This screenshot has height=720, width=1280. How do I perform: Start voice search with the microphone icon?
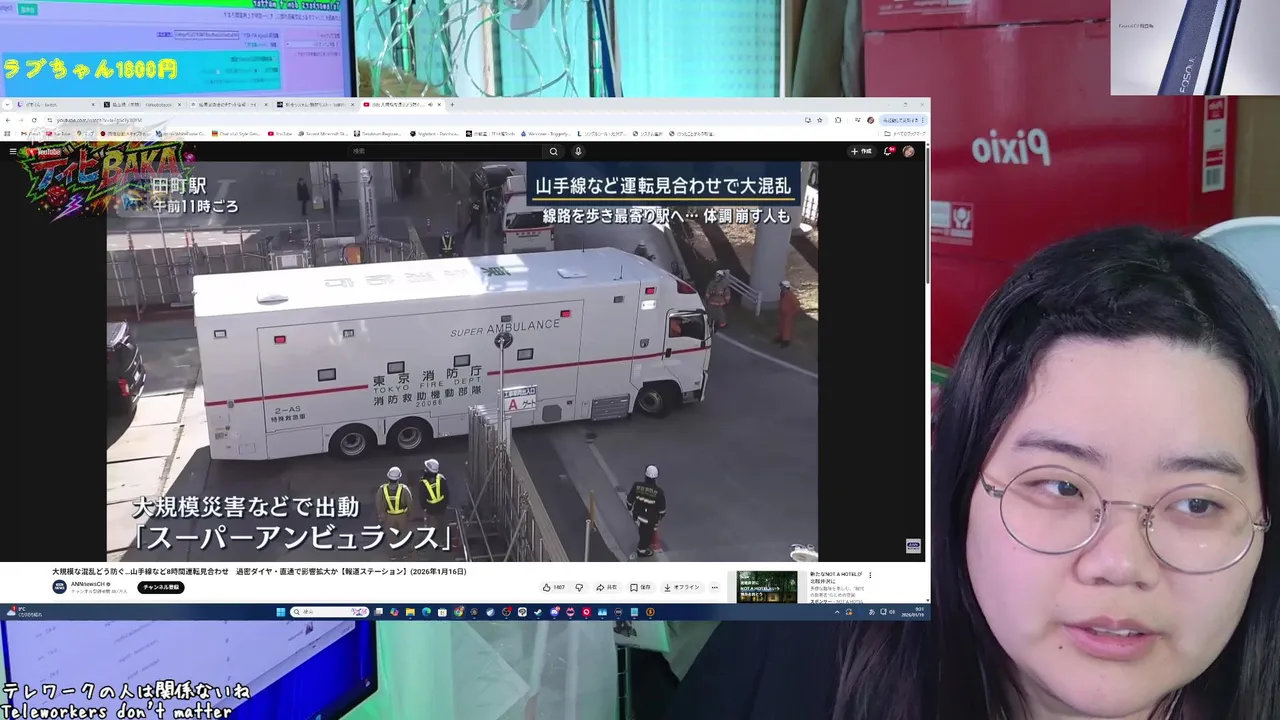point(578,151)
